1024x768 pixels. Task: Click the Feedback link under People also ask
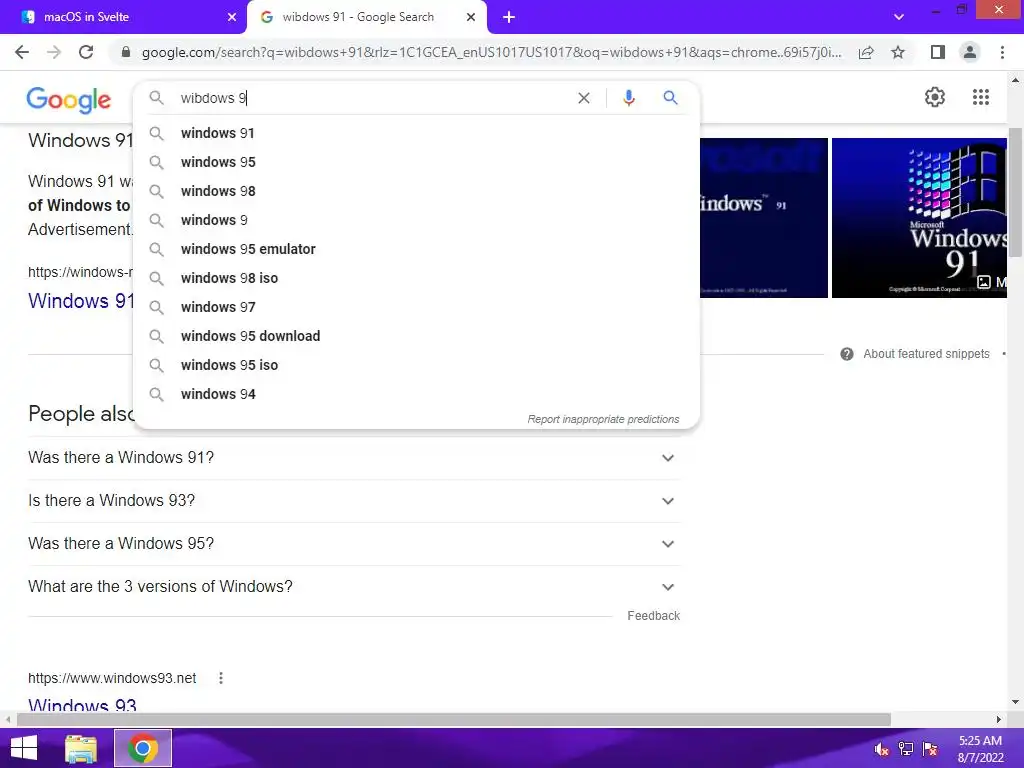[x=653, y=616]
